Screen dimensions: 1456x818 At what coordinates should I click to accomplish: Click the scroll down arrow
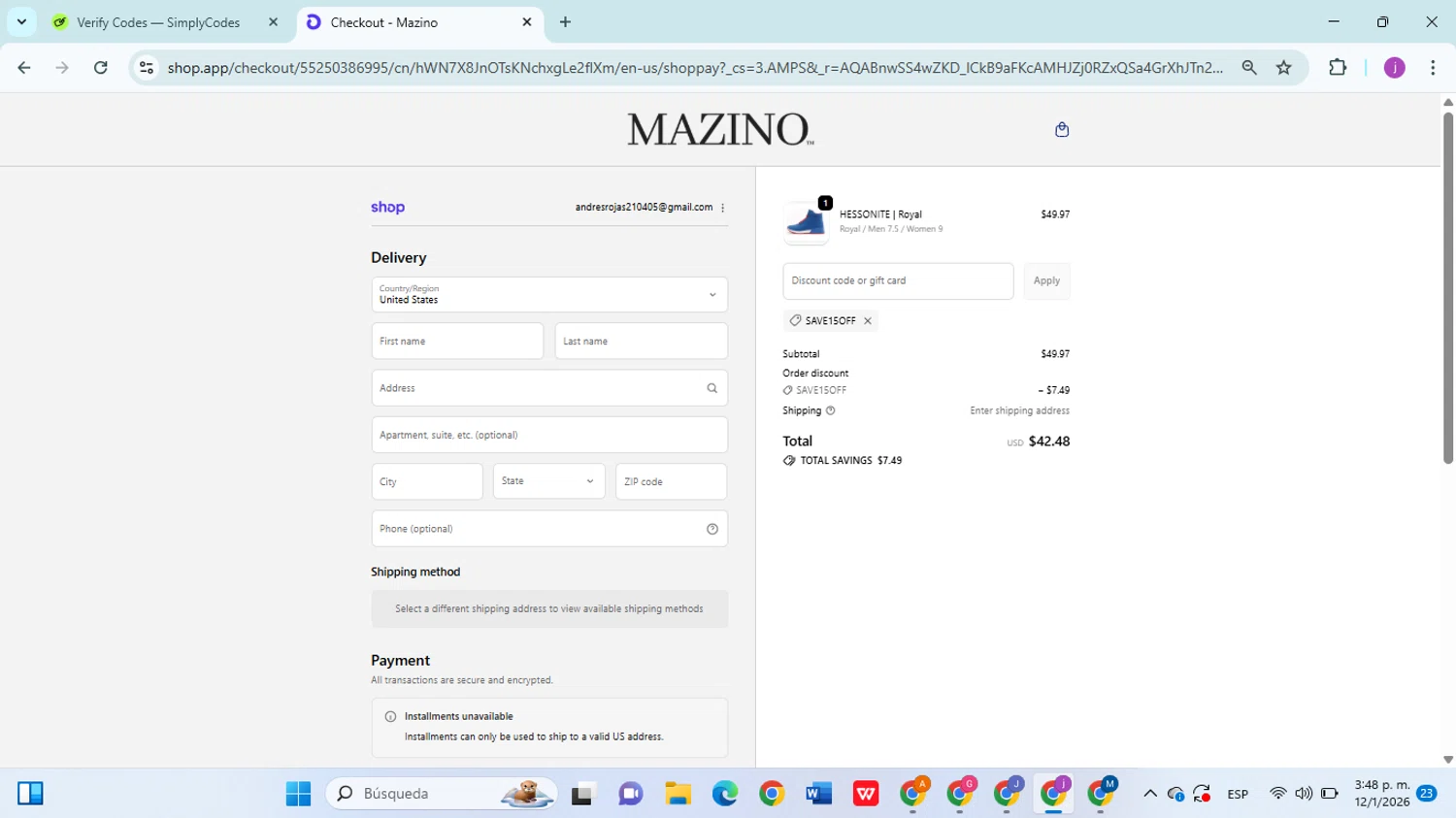[1447, 760]
